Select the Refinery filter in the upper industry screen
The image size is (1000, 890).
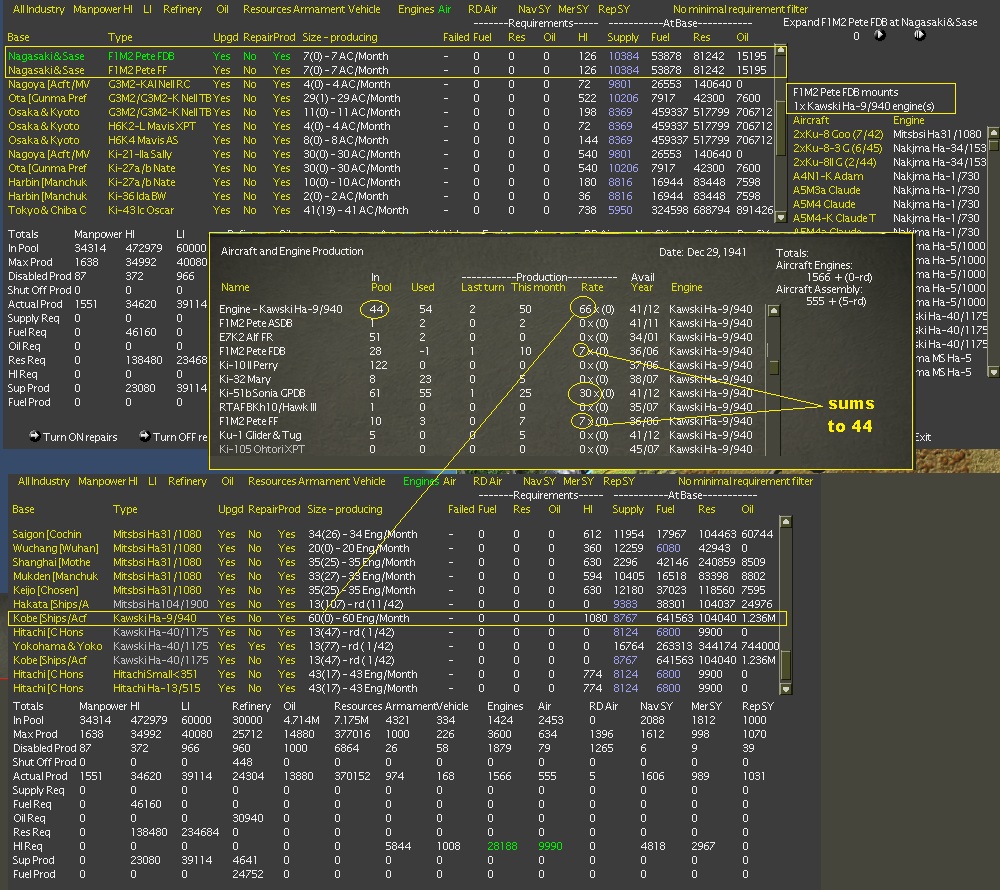(182, 10)
